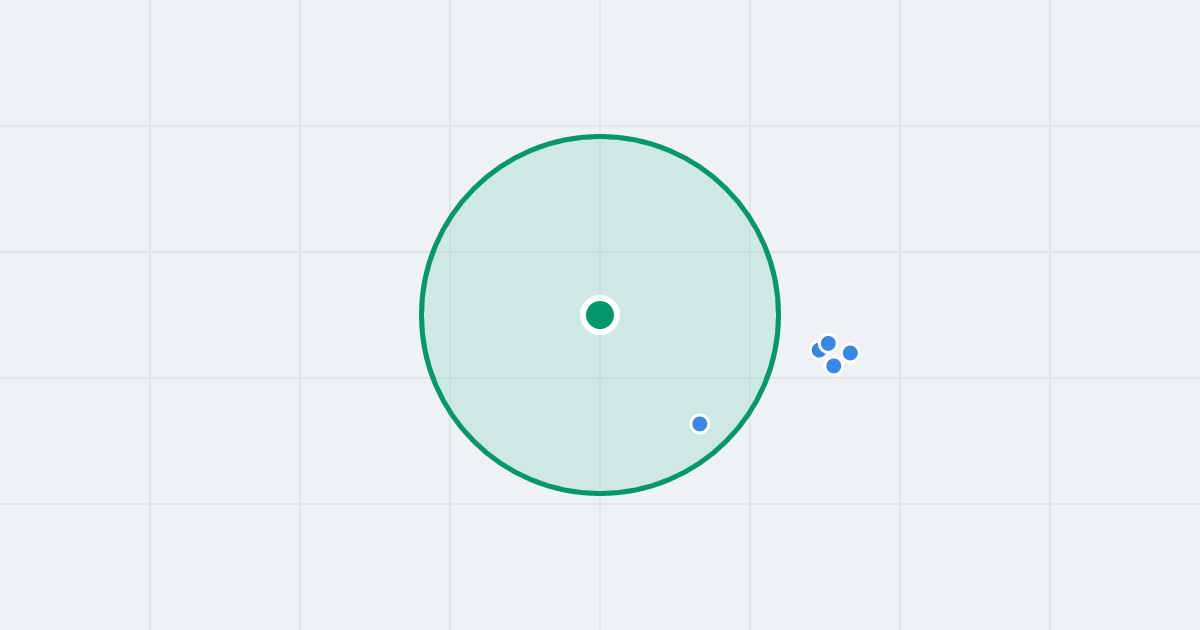This screenshot has height=630, width=1200.
Task: Select the lowest blue dot in the cluster
Action: (834, 366)
